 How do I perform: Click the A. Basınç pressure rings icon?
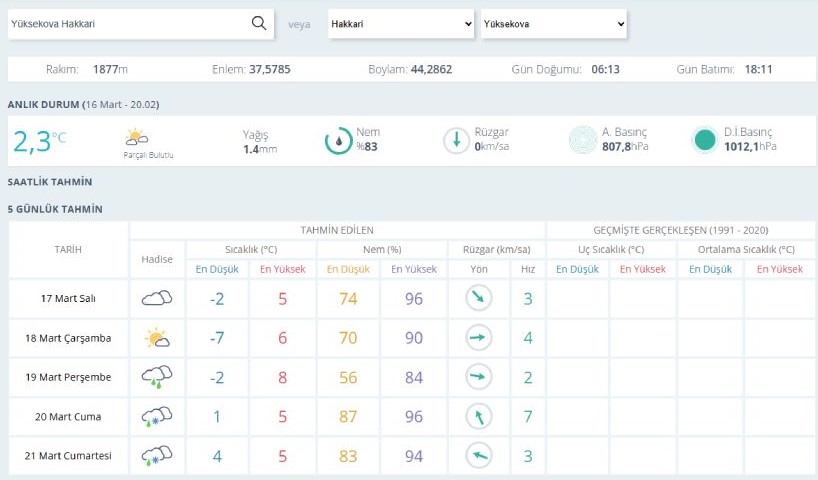582,141
